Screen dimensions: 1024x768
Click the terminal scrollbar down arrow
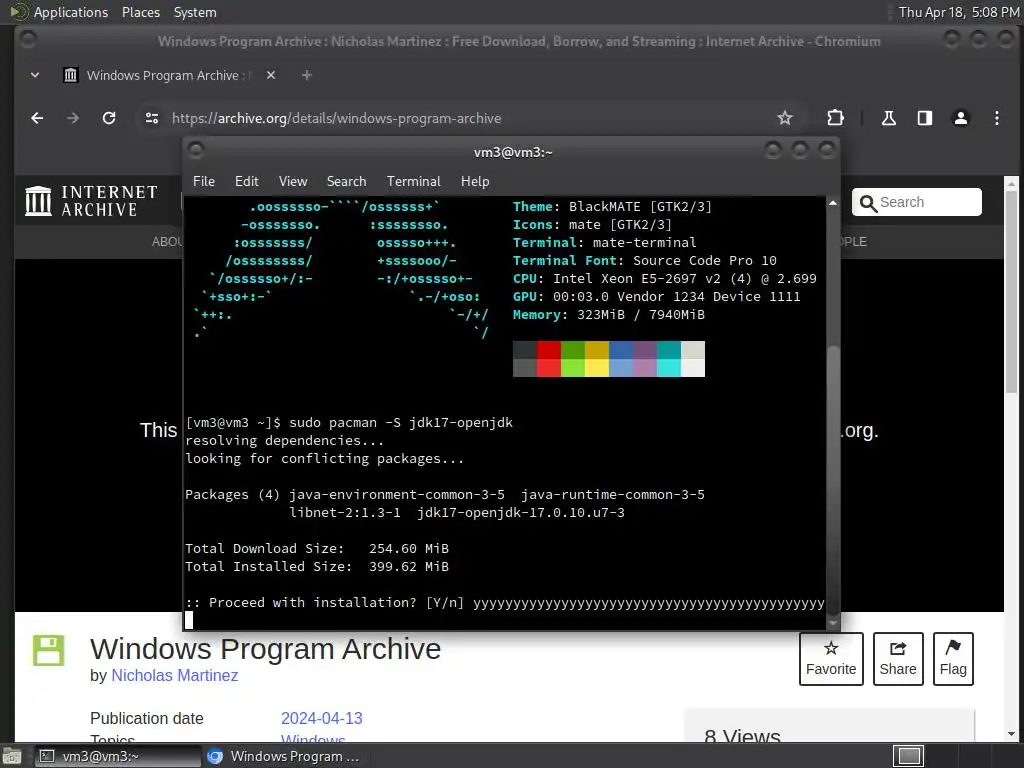[833, 622]
